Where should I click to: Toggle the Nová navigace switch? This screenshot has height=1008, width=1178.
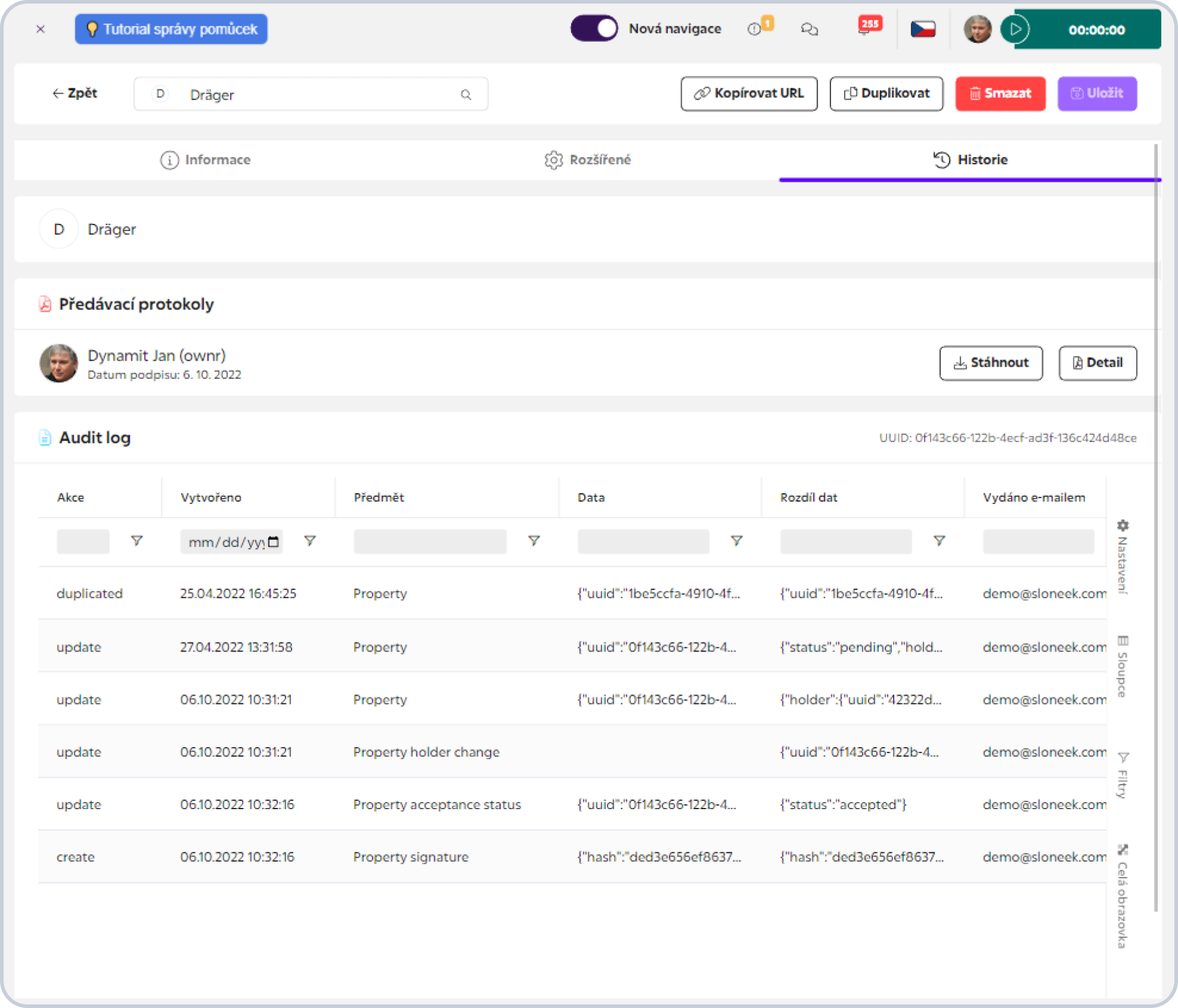tap(594, 29)
